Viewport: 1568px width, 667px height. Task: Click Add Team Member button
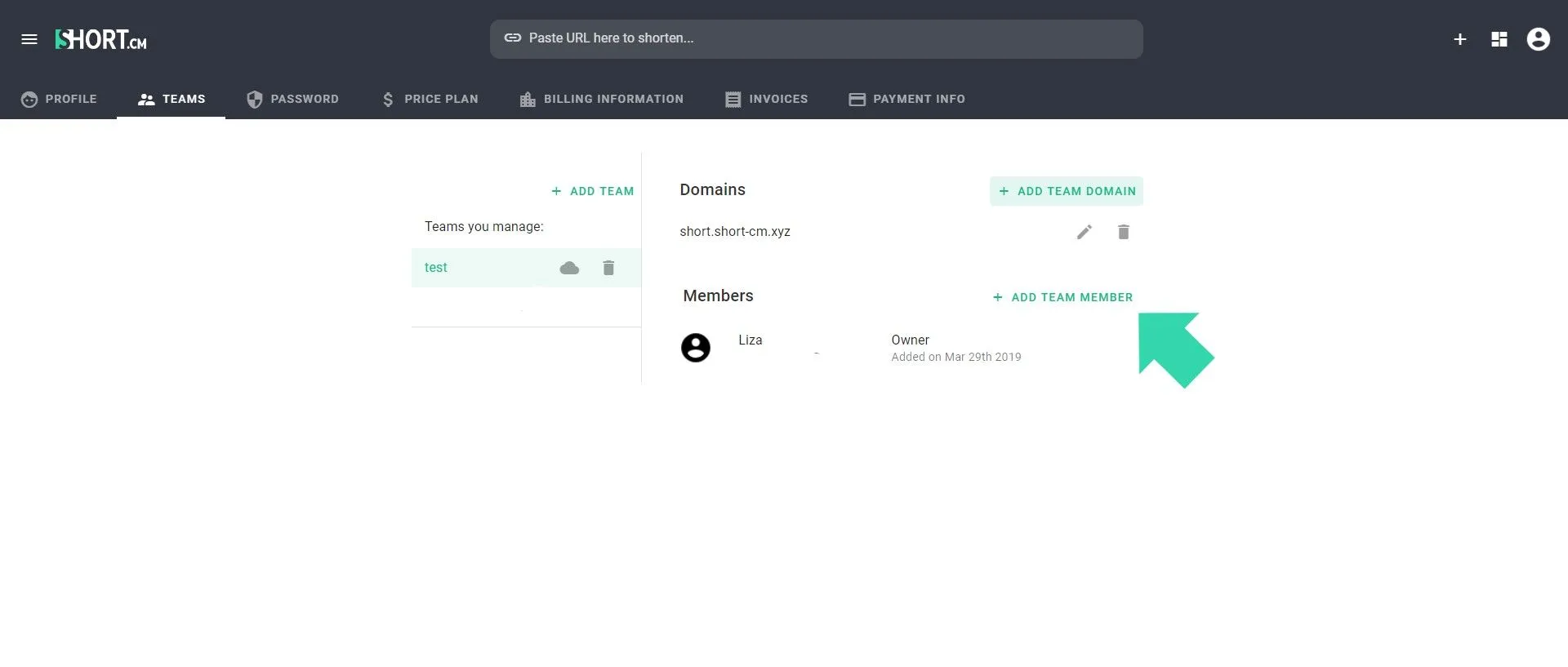[1062, 297]
